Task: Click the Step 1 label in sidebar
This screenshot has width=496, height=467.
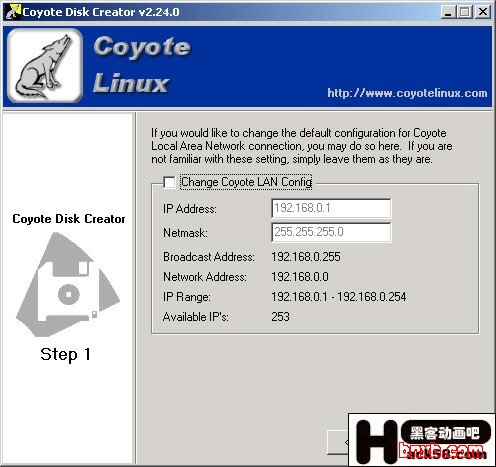Action: click(x=66, y=354)
